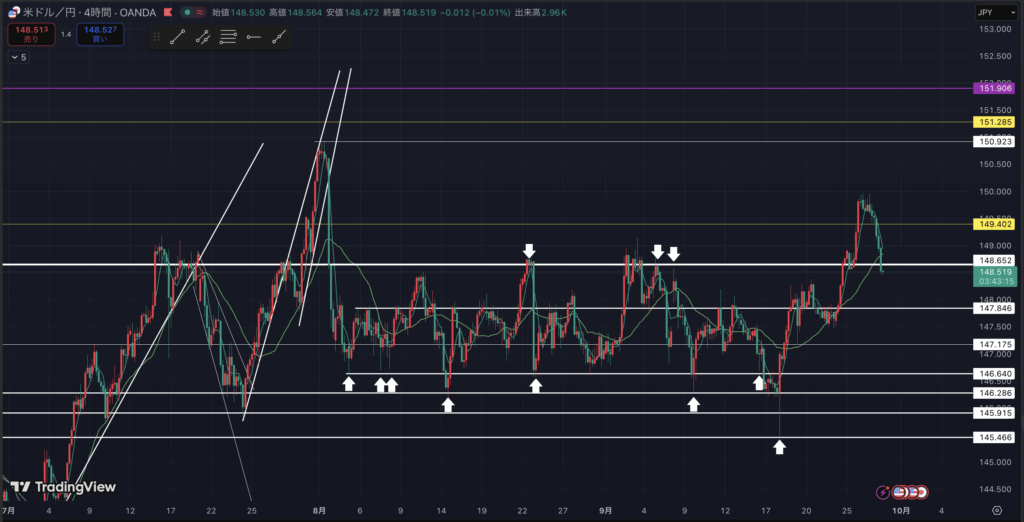The width and height of the screenshot is (1024, 522).
Task: Open chart settings gear at bottom right
Action: (x=996, y=509)
